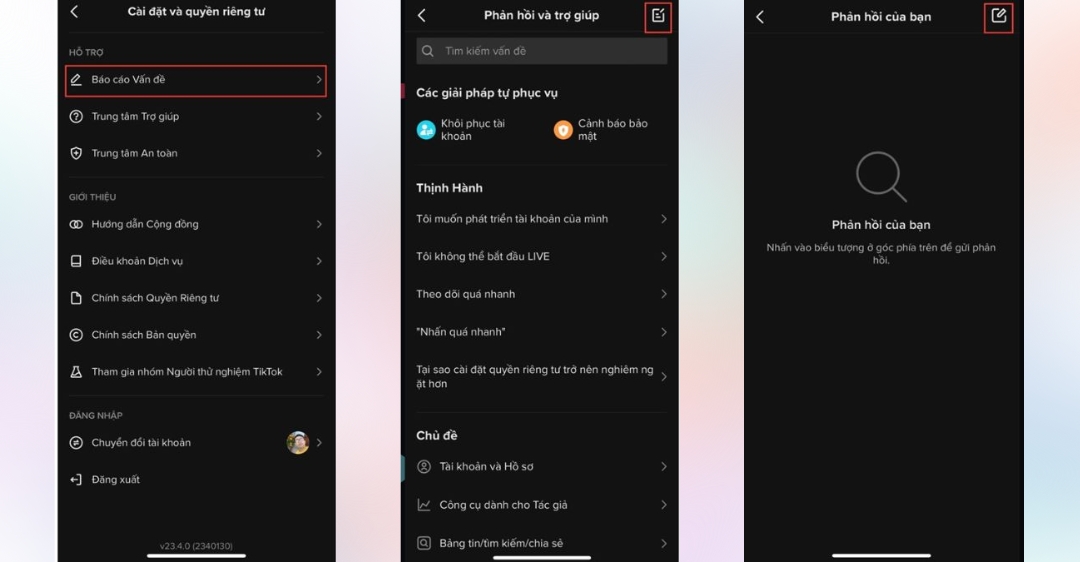
Task: Select Báo cáo Vấn đề menu entry
Action: pyautogui.click(x=196, y=81)
